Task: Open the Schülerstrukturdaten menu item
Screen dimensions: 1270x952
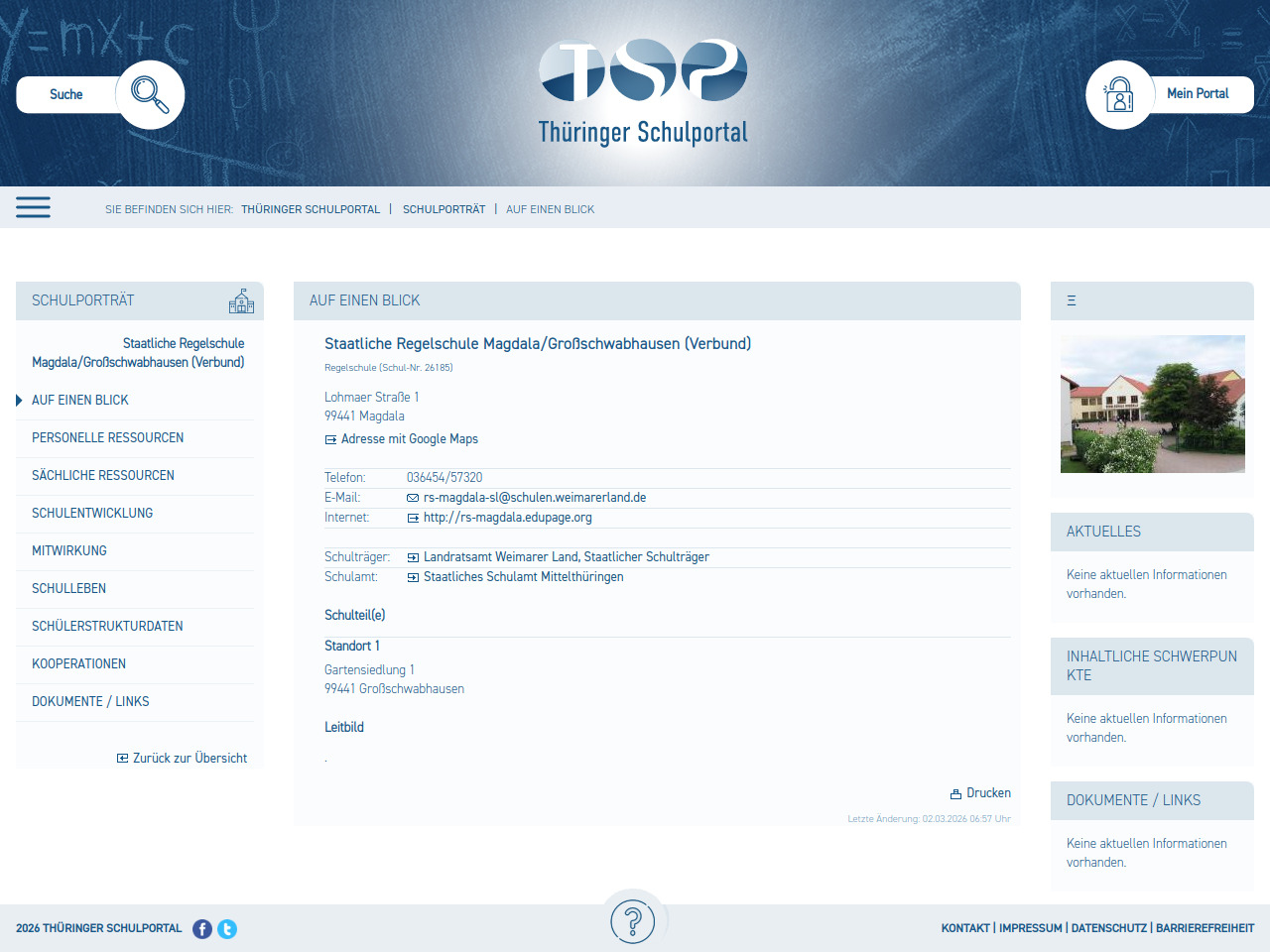Action: [x=107, y=626]
